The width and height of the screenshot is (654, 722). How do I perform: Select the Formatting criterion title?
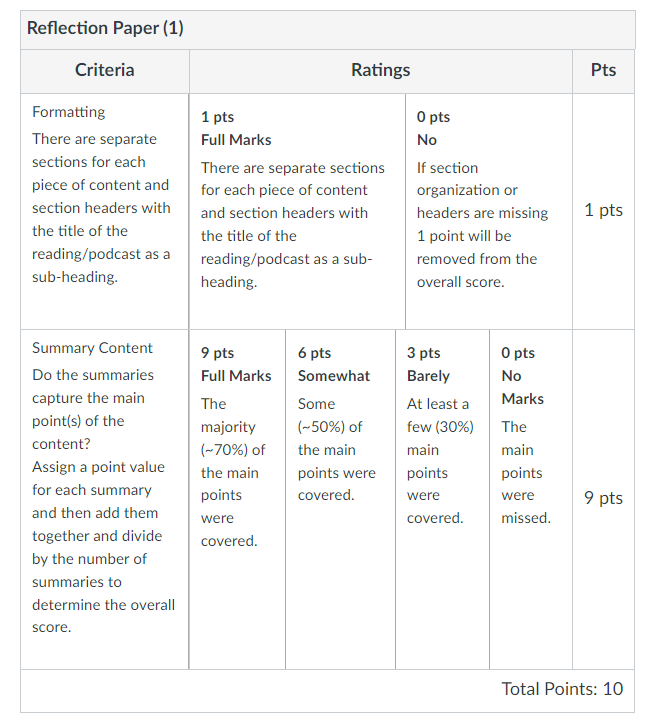69,112
